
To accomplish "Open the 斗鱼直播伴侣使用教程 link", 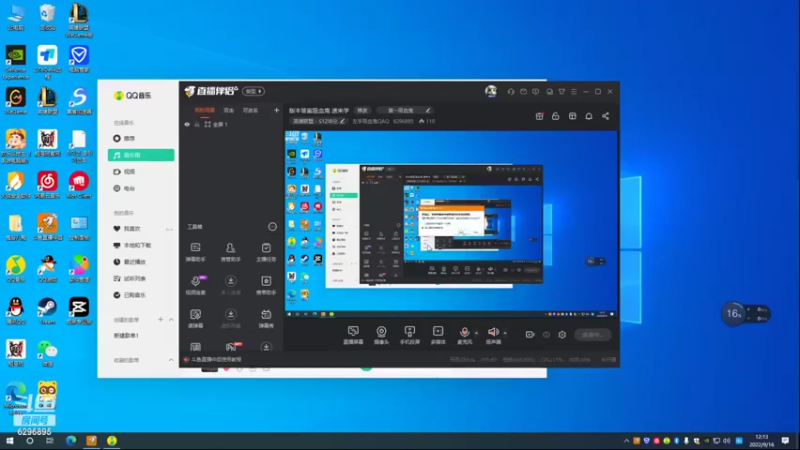I will coord(216,360).
